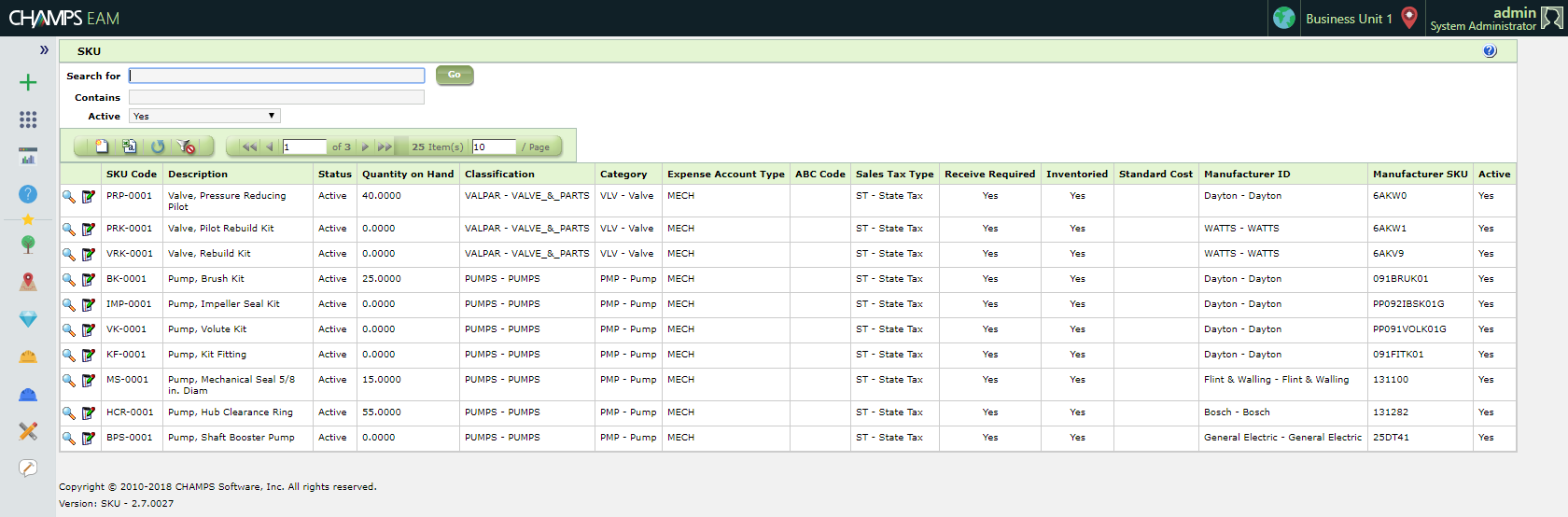Sort by the SKU Code column header

132,175
